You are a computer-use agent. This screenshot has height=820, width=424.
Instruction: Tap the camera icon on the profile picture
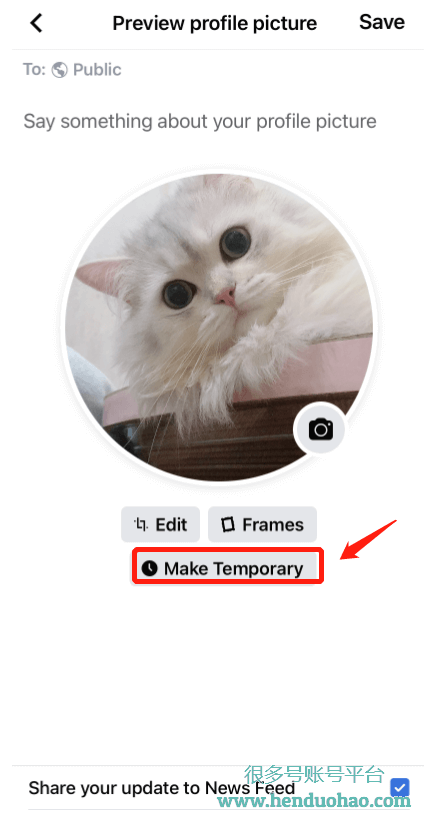click(x=320, y=430)
